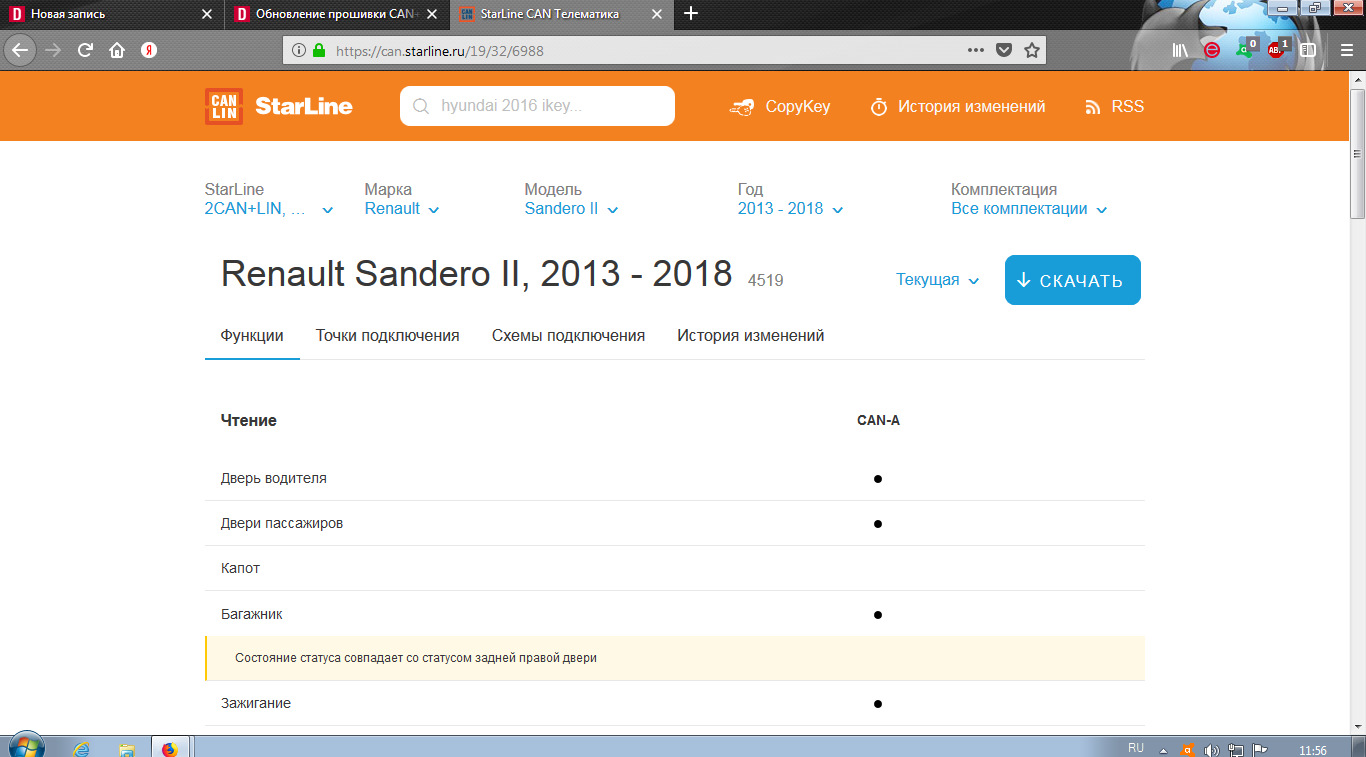Open the Firefox Library icon
The height and width of the screenshot is (757, 1366).
pyautogui.click(x=1182, y=50)
